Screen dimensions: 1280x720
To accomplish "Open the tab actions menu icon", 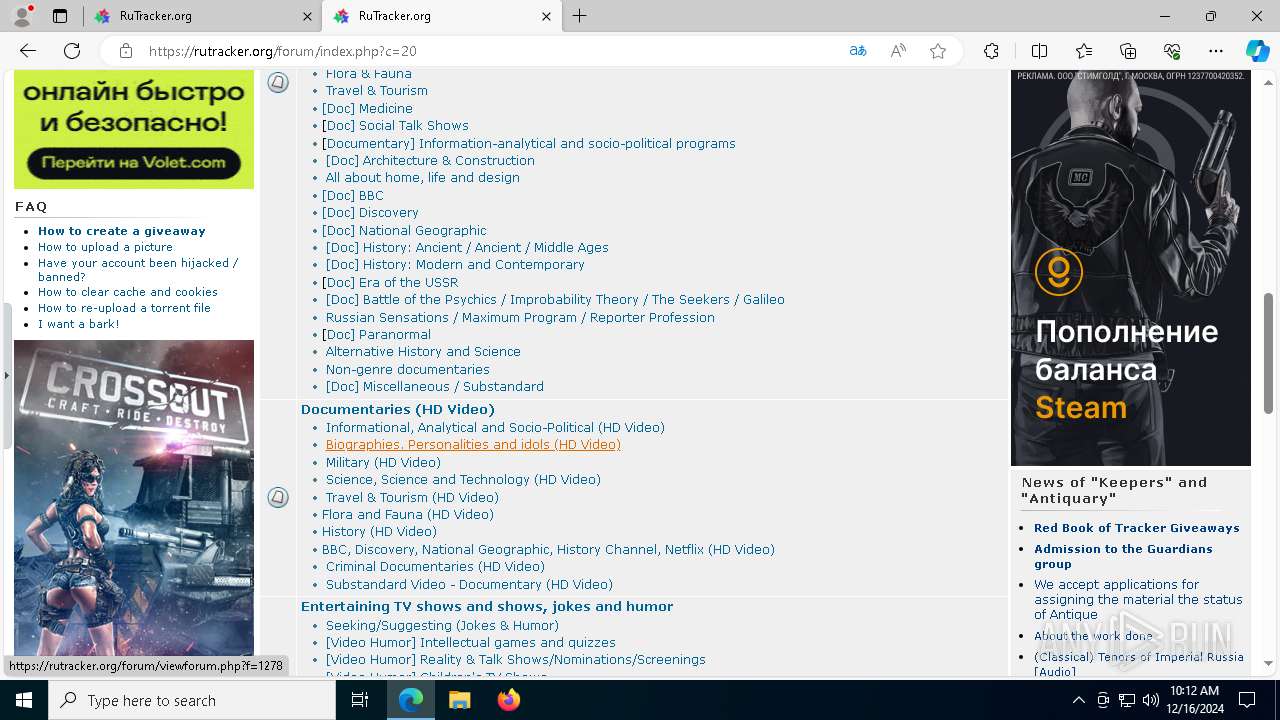I will coord(60,16).
